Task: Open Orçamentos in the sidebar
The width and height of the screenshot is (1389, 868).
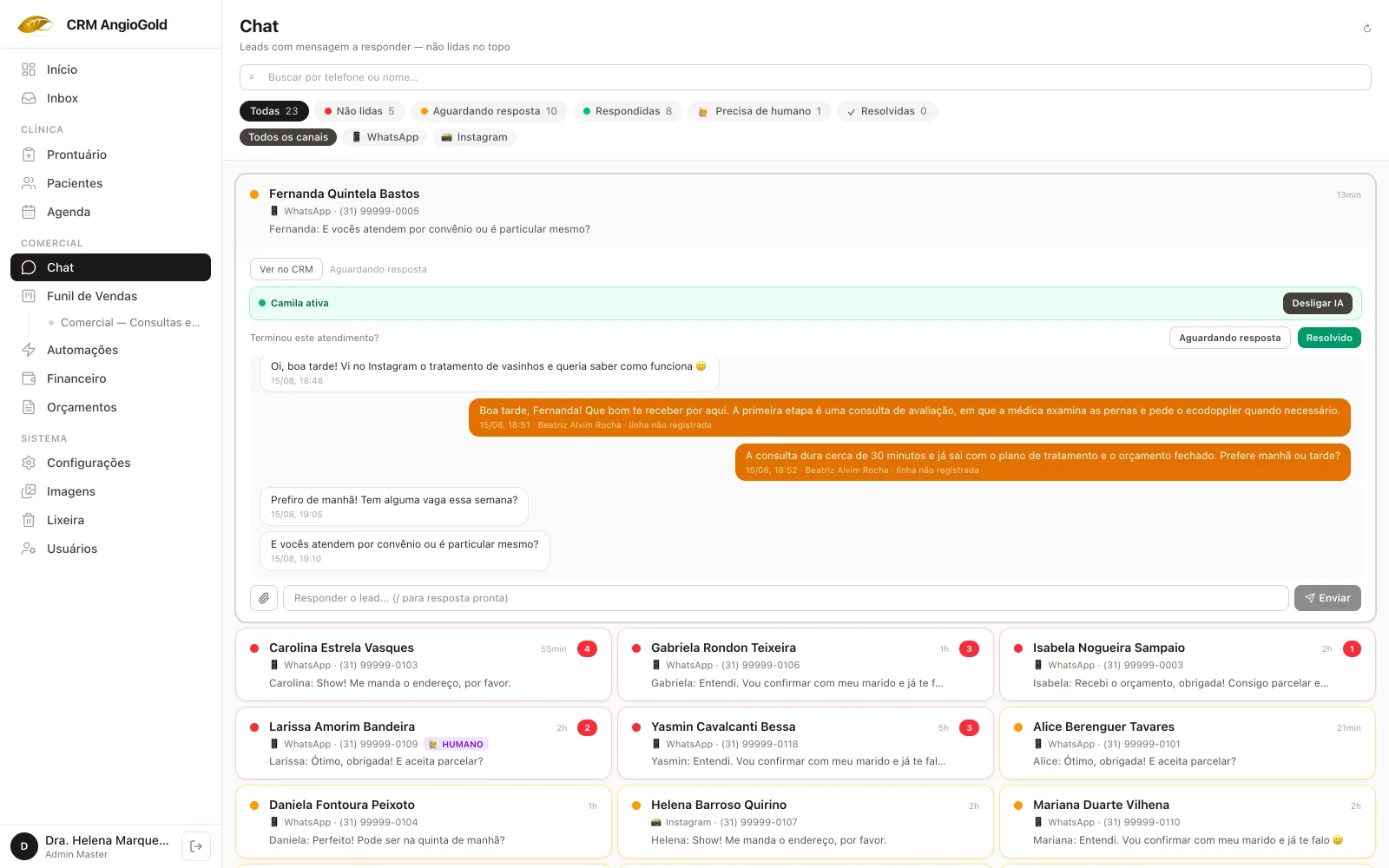Action: 110,407
